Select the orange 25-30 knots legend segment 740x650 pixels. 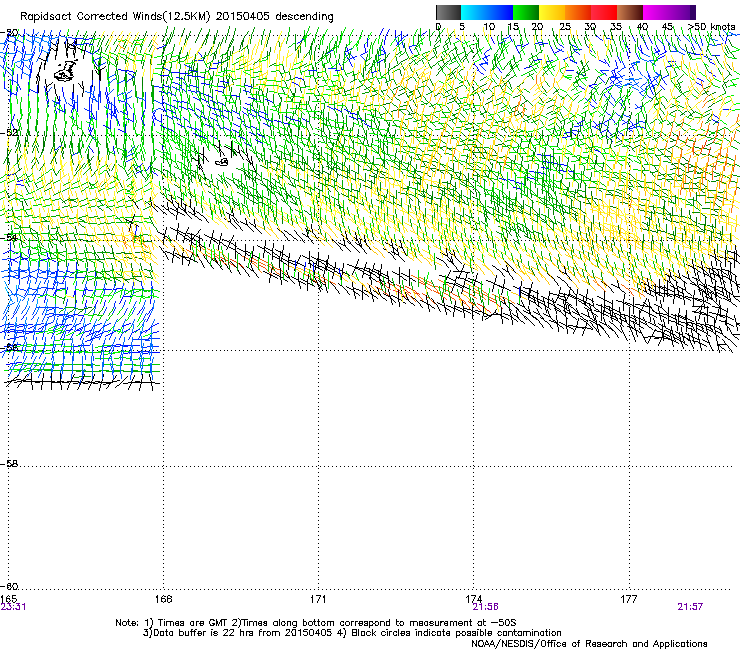[578, 12]
